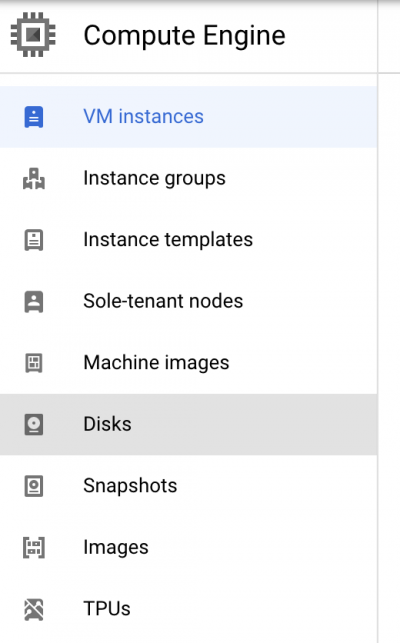Image resolution: width=400 pixels, height=643 pixels.
Task: Open the VM instances page
Action: pyautogui.click(x=188, y=117)
